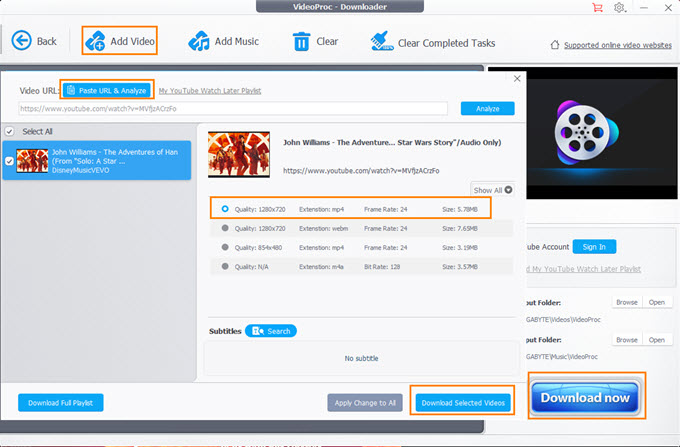Image resolution: width=680 pixels, height=447 pixels.
Task: Click the 'Size: 7.65MB' value
Action: (x=460, y=228)
